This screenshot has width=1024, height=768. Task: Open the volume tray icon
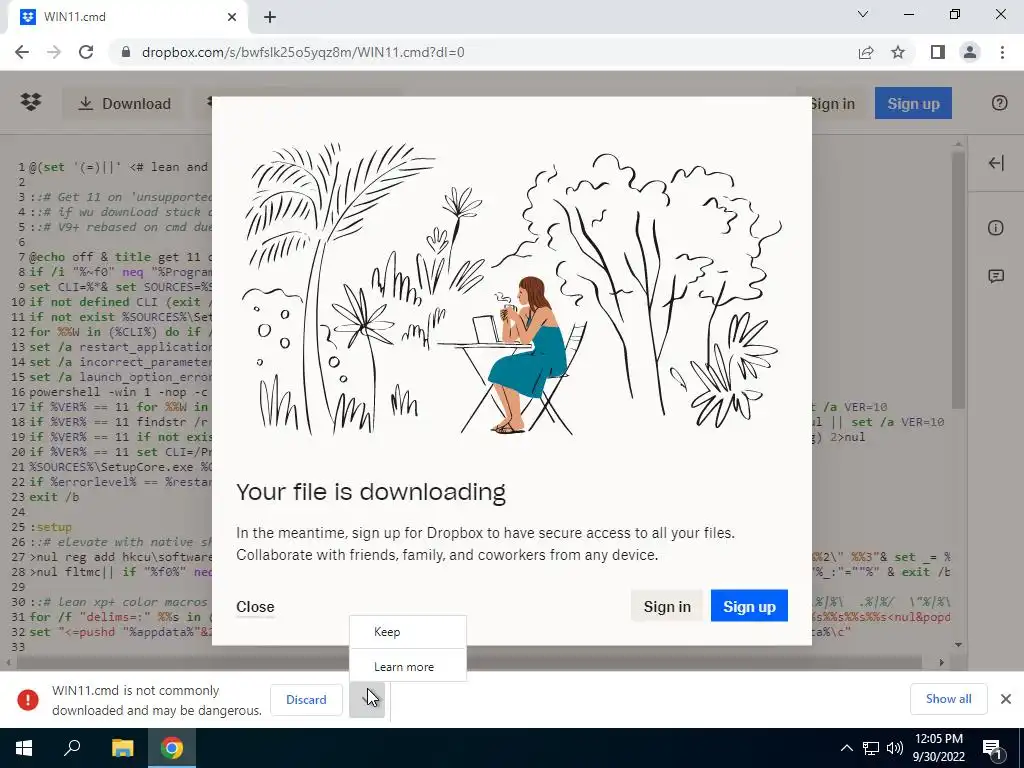point(895,748)
